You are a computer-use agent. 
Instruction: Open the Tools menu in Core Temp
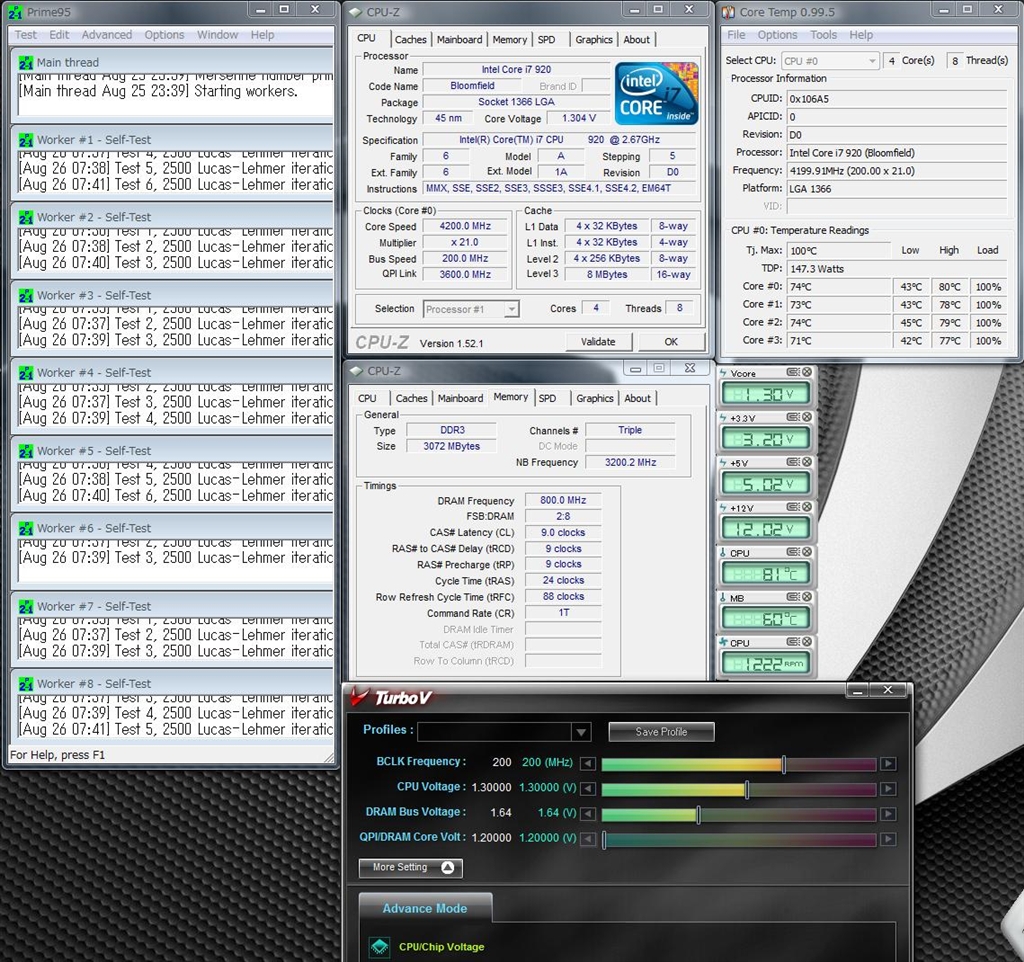click(824, 35)
